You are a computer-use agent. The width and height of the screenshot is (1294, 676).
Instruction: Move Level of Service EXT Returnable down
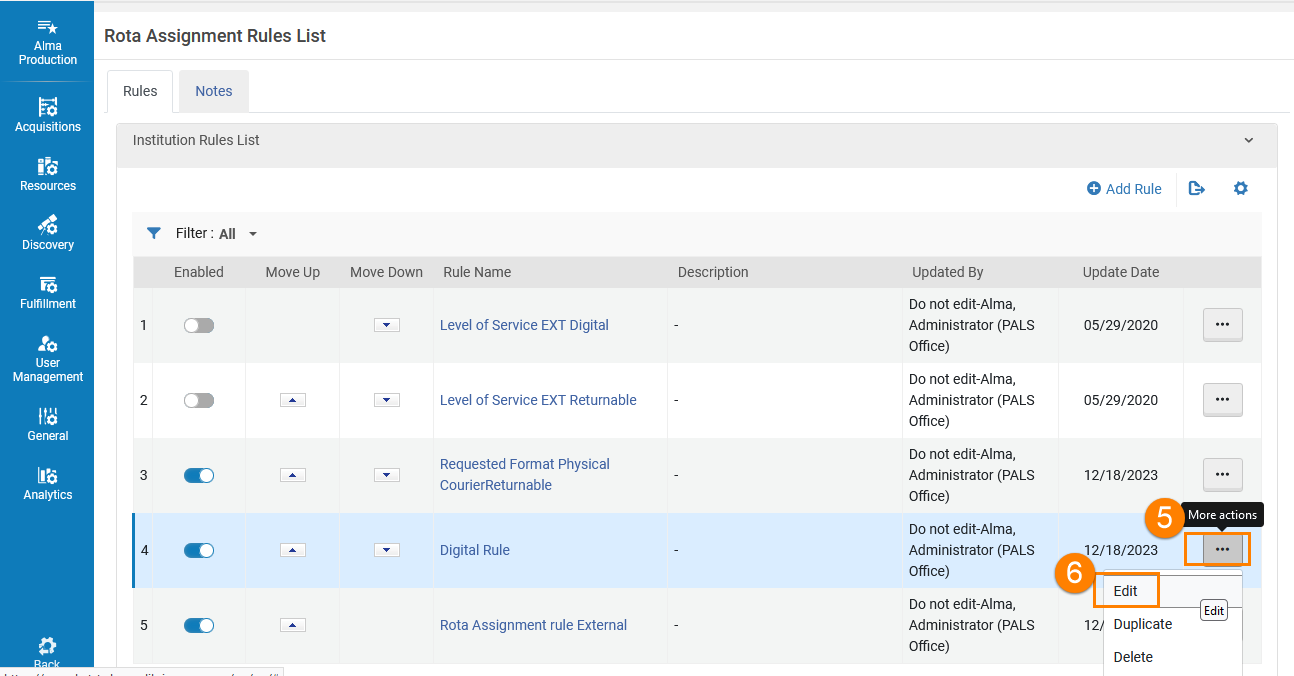click(387, 400)
